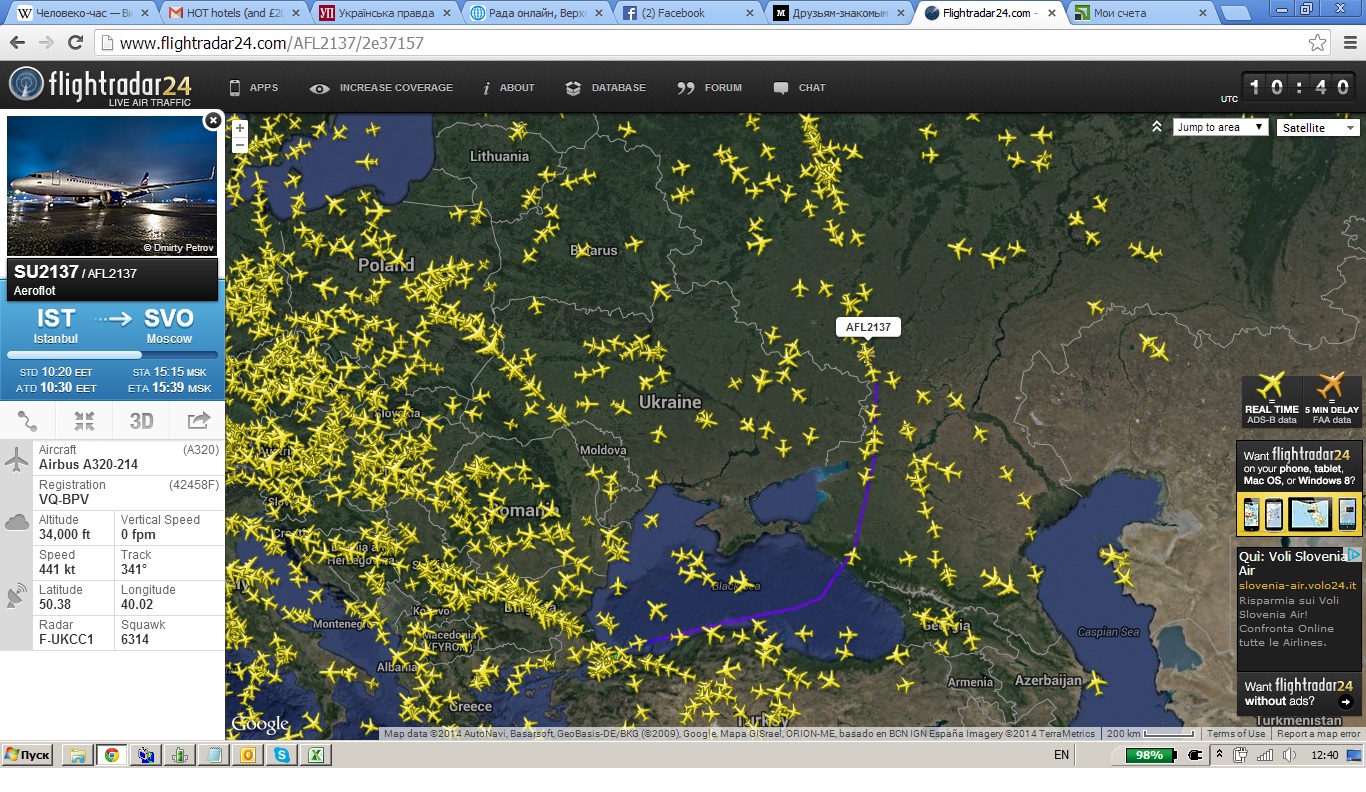
Task: Click the Aeroflot aircraft photo
Action: click(112, 186)
